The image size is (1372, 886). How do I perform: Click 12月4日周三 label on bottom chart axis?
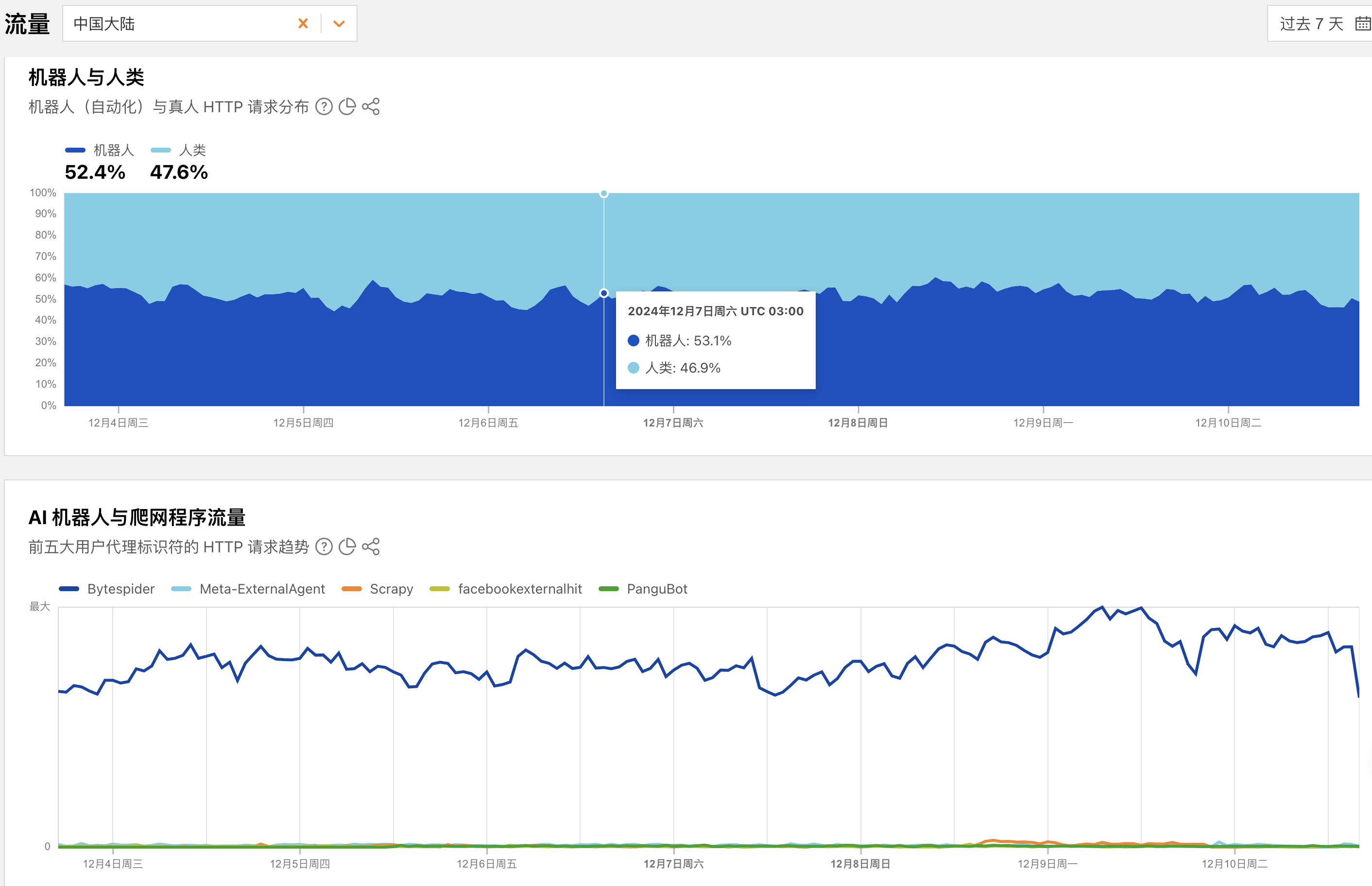[x=113, y=864]
